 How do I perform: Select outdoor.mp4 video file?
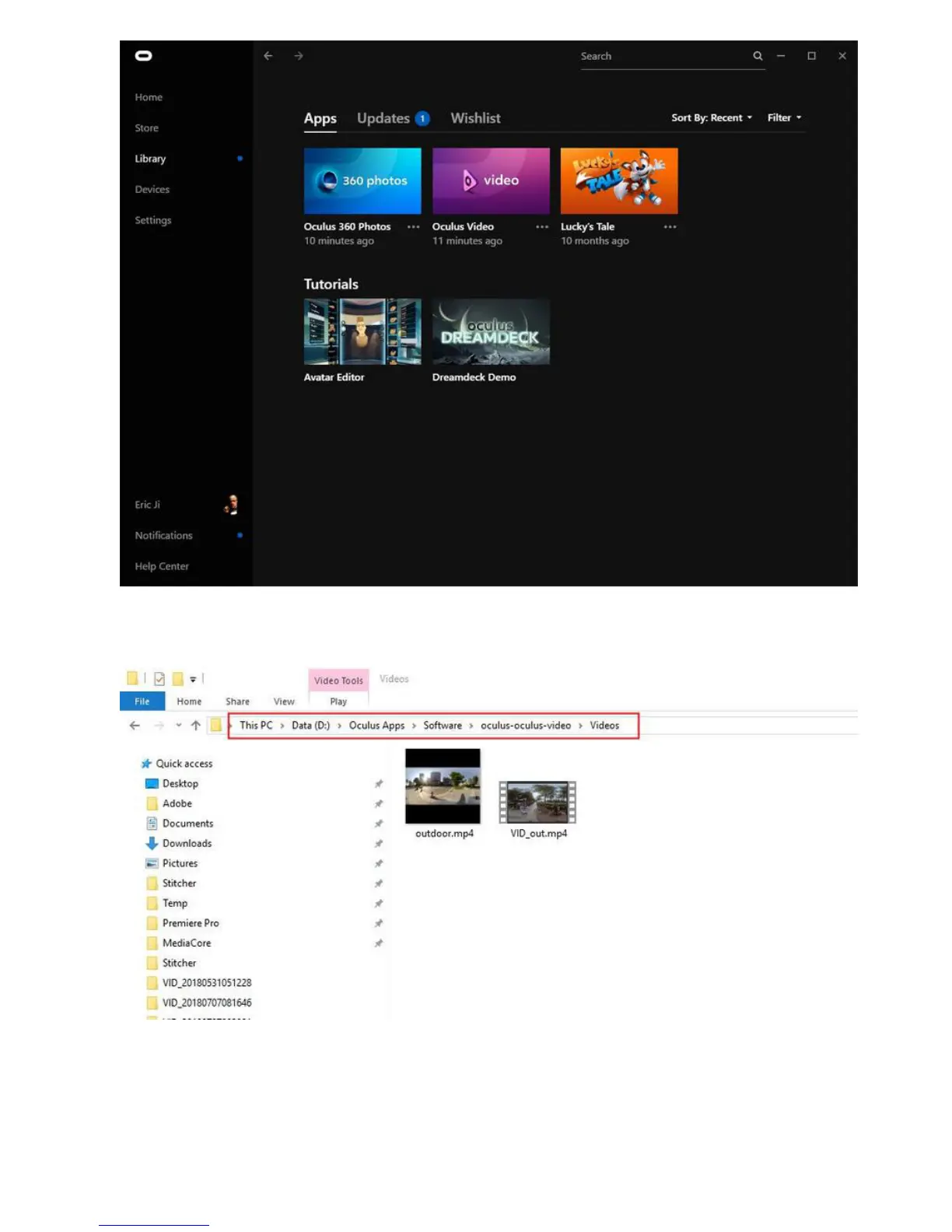pos(443,794)
